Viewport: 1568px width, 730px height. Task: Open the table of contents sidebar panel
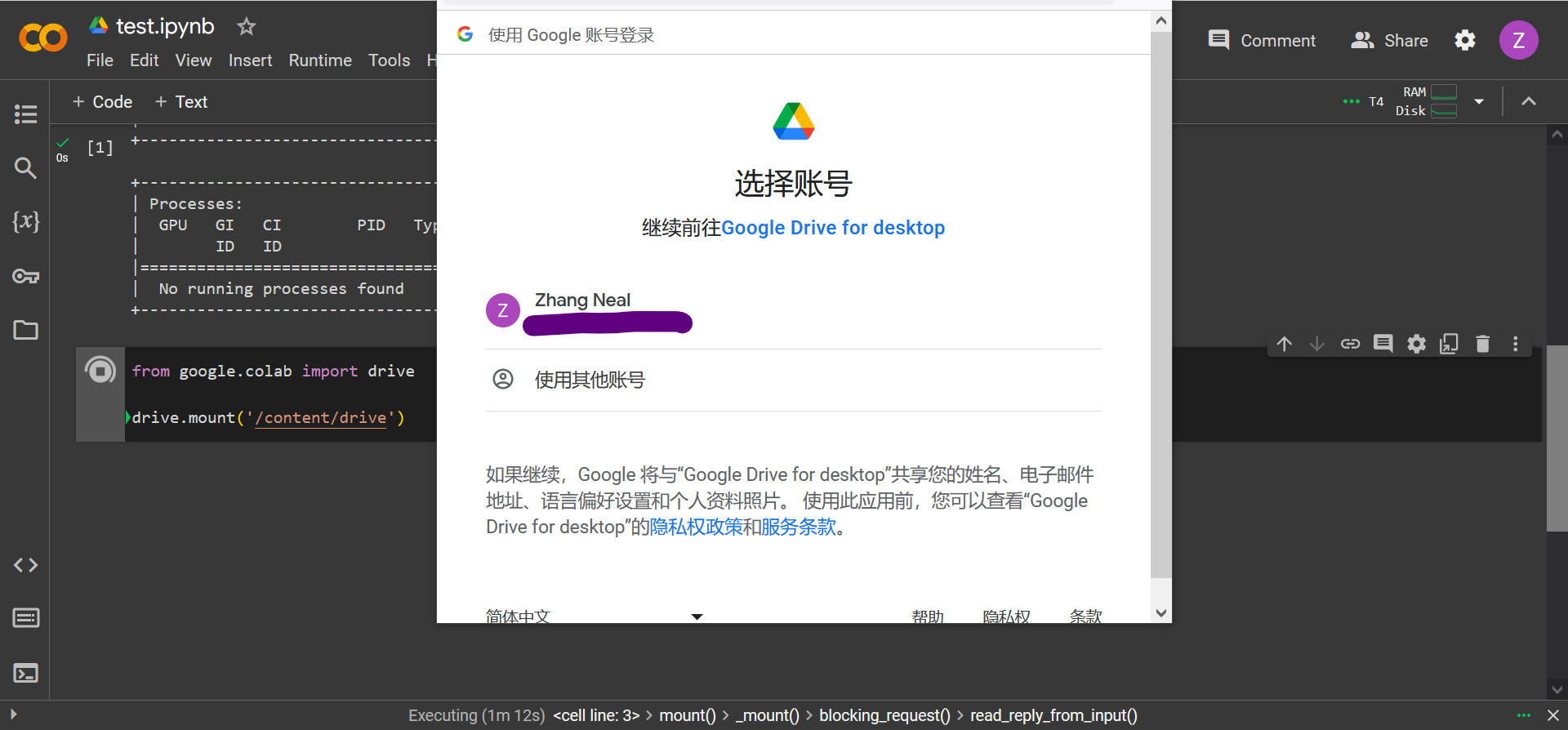coord(25,114)
